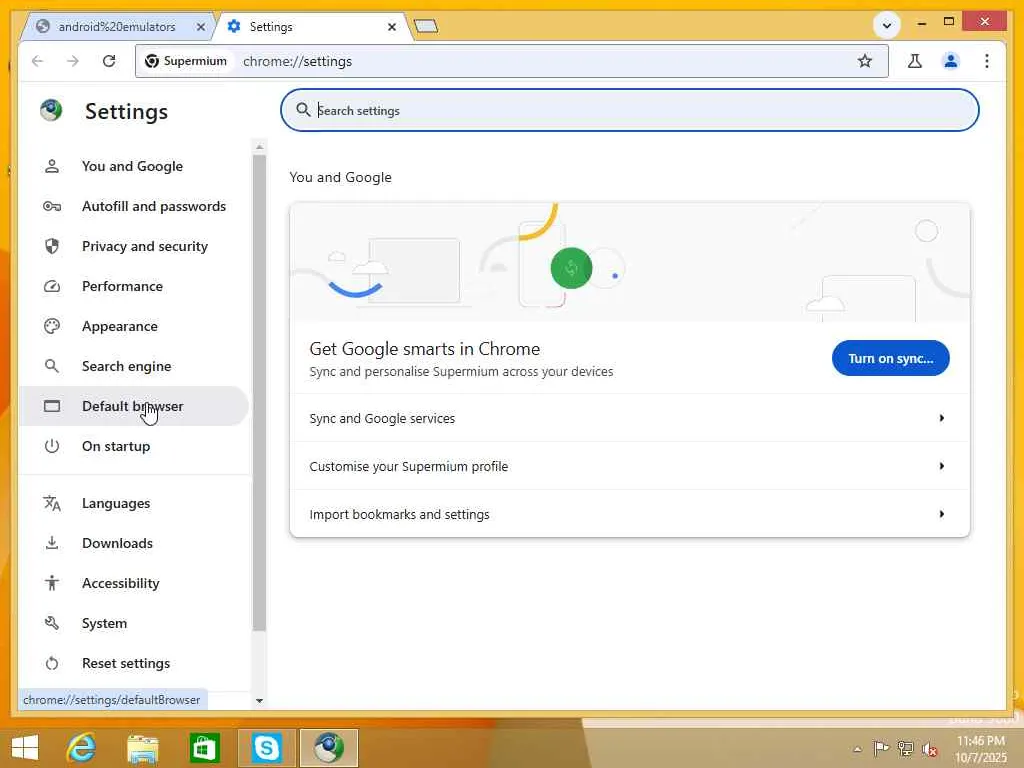Open the tab search dropdown arrow
The width and height of the screenshot is (1024, 768).
click(x=886, y=26)
